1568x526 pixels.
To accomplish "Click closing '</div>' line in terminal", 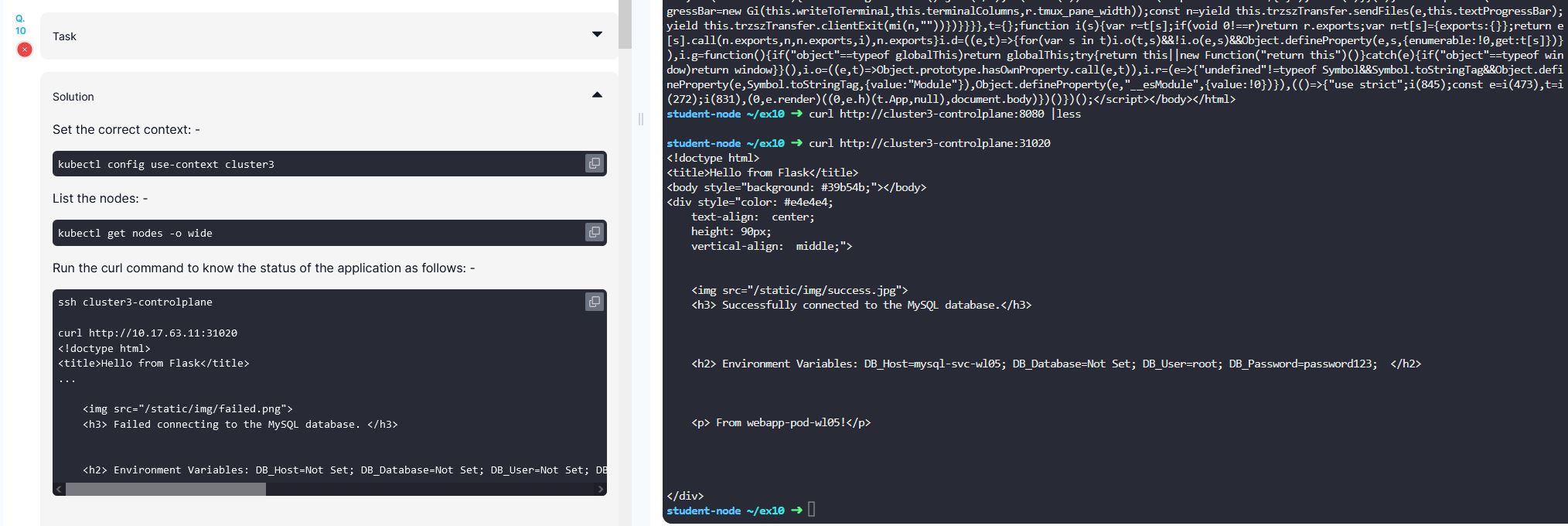I will [x=685, y=496].
